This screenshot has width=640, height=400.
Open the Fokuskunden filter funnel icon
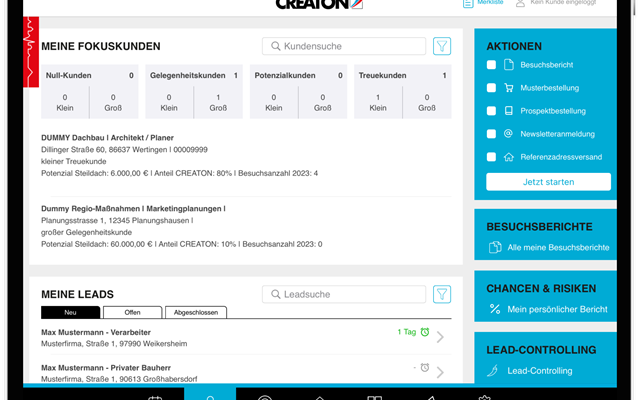[442, 46]
